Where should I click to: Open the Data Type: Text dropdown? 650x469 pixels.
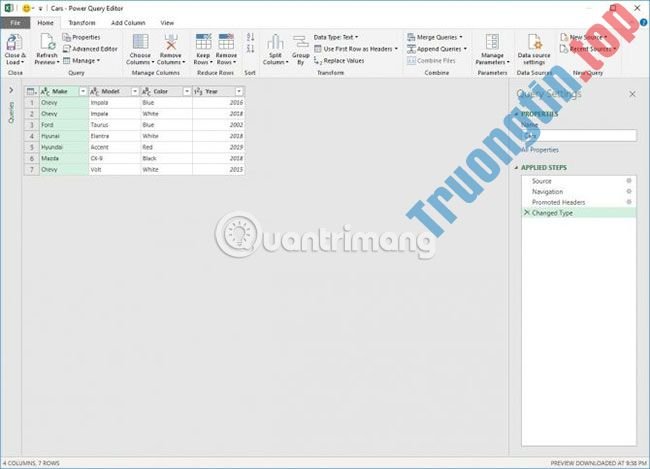[336, 37]
